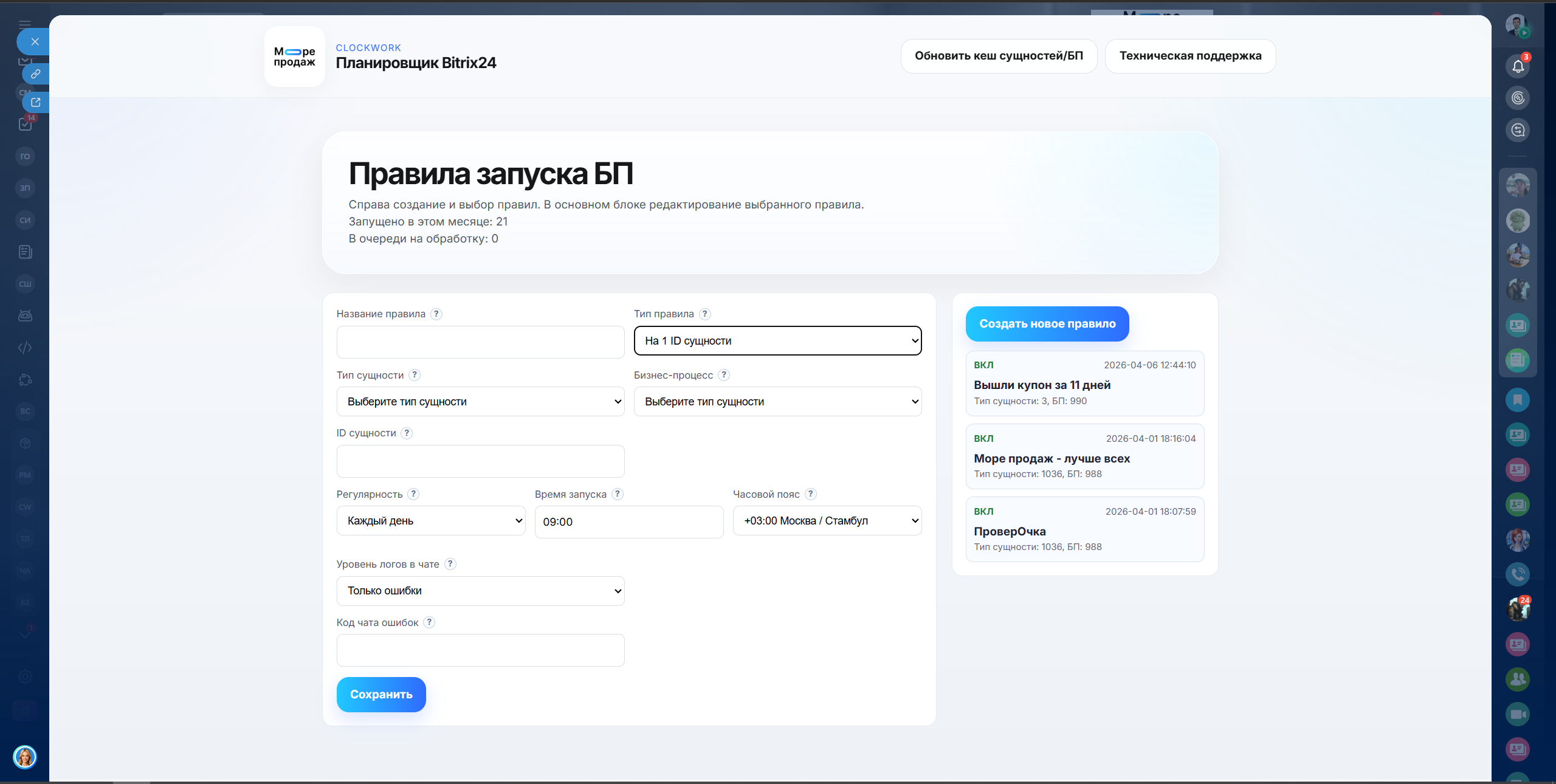Click the help icon beside Код чата ошибок
This screenshot has height=784, width=1556.
point(429,622)
